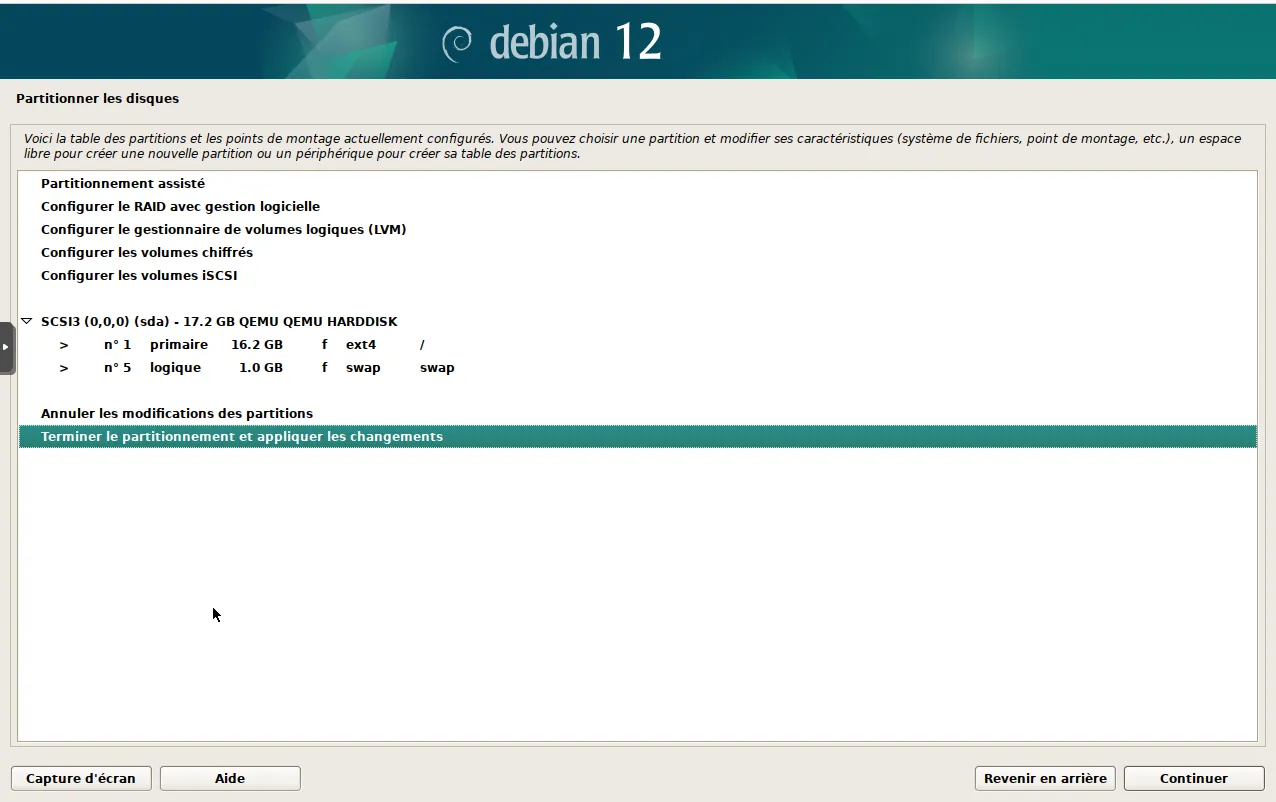Screen dimensions: 1276x802
Task: Click Revenir en arrière button
Action: (x=1045, y=778)
